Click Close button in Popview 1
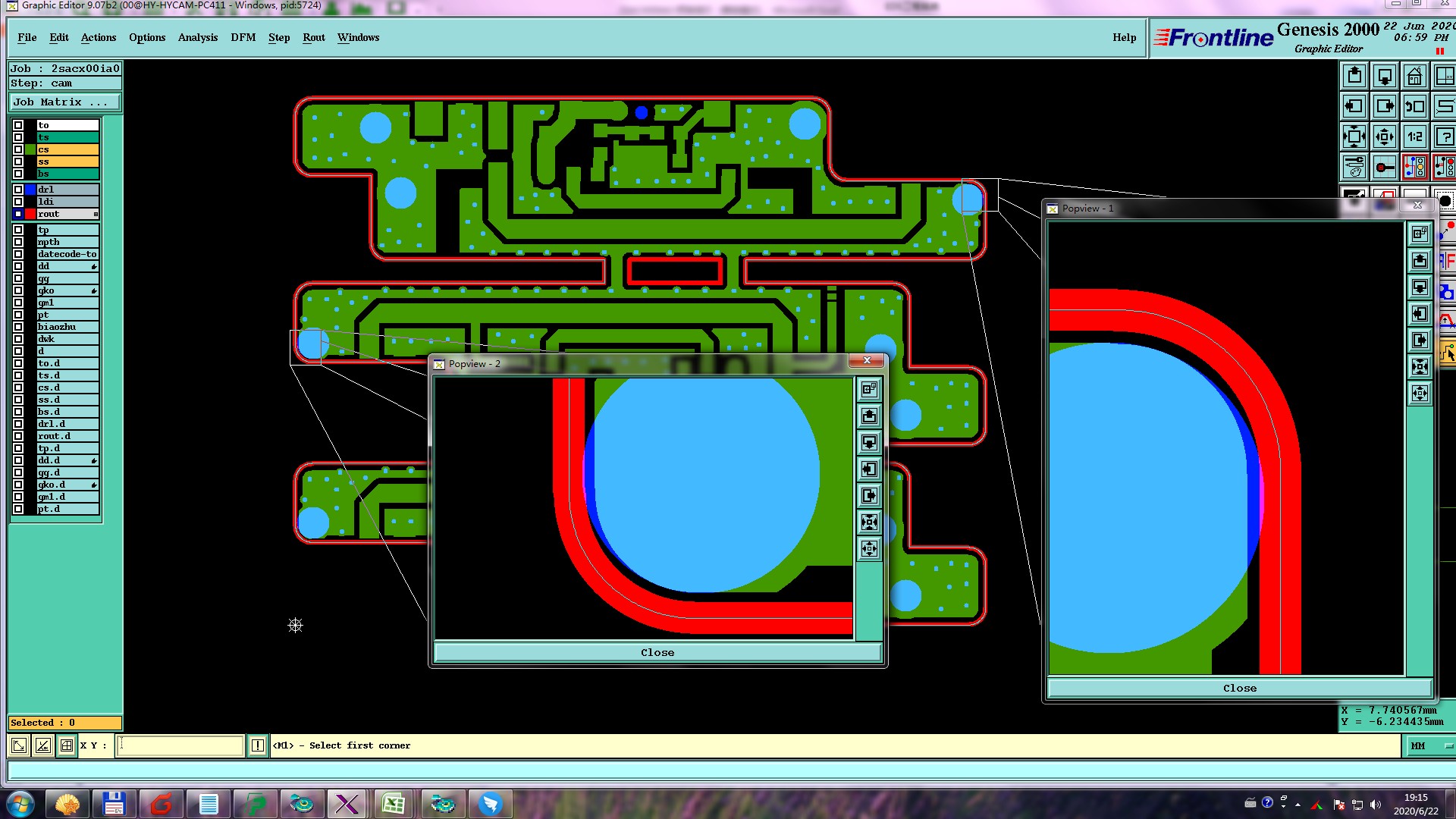Screen dimensions: 1456x819 (x=1239, y=688)
